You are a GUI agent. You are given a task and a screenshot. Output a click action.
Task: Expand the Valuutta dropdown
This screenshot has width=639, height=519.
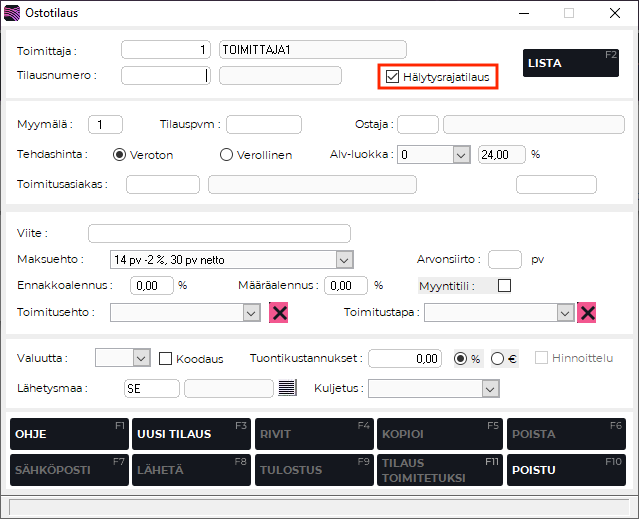click(x=141, y=358)
